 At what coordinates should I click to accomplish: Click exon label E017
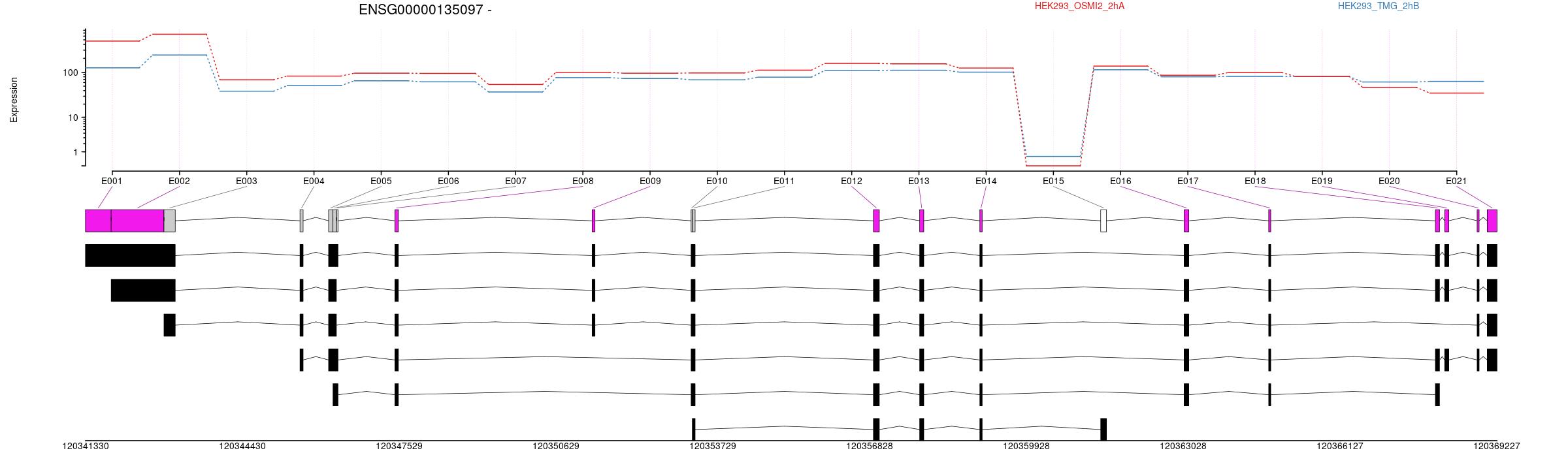pos(1188,181)
